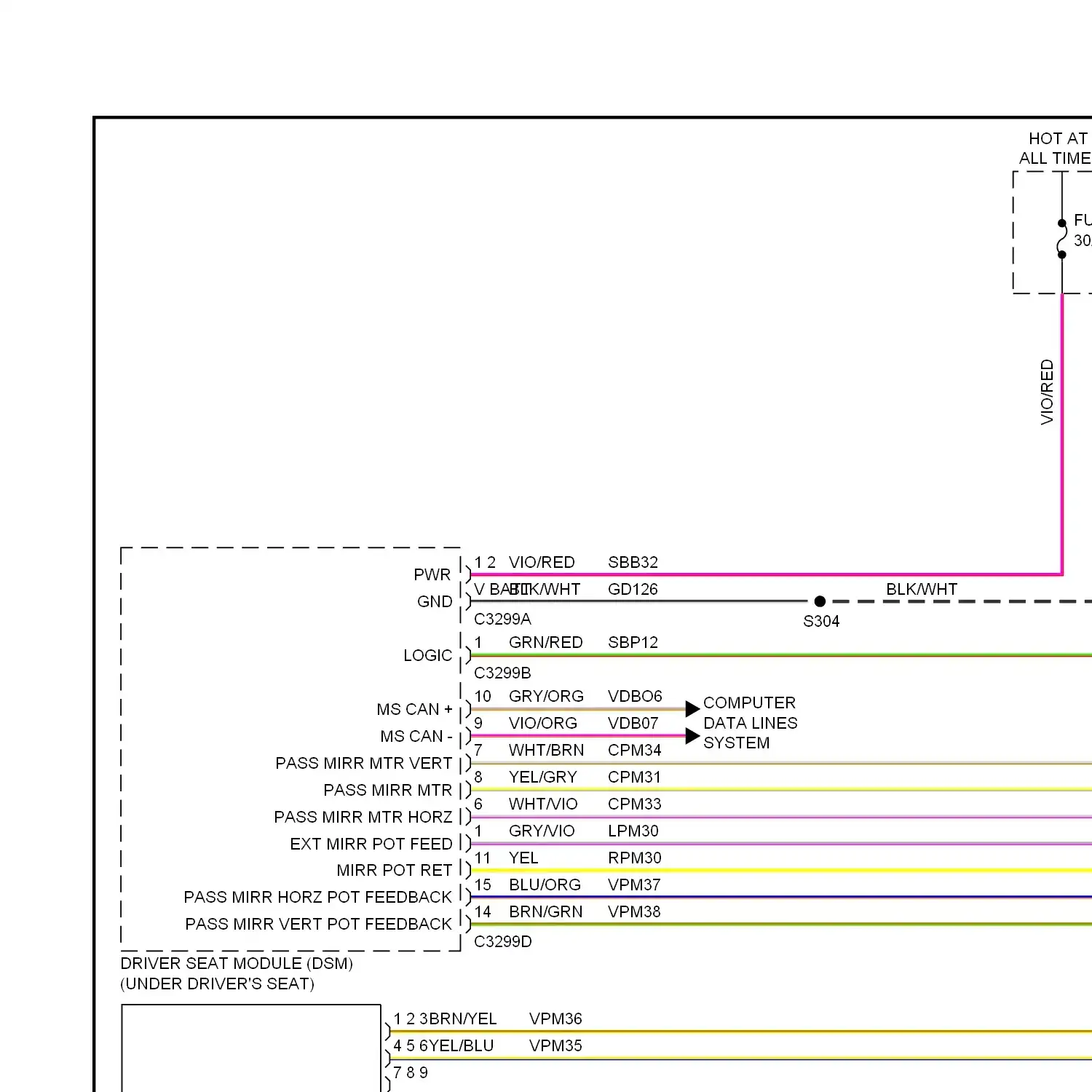Click the 7 8 9 pin numbers on the lower connector
Image resolution: width=1092 pixels, height=1092 pixels.
[411, 1072]
